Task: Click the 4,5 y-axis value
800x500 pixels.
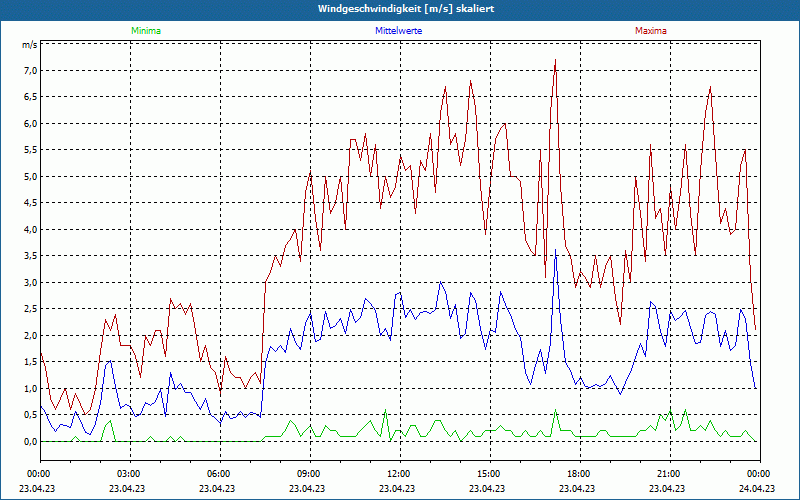Action: 30,203
